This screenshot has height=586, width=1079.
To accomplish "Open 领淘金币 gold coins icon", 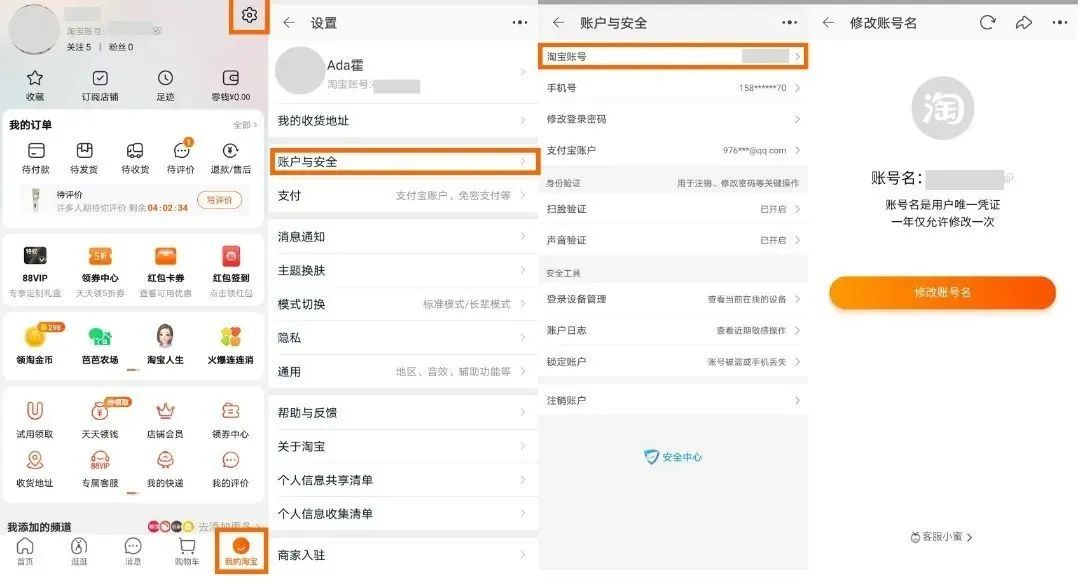I will (34, 336).
